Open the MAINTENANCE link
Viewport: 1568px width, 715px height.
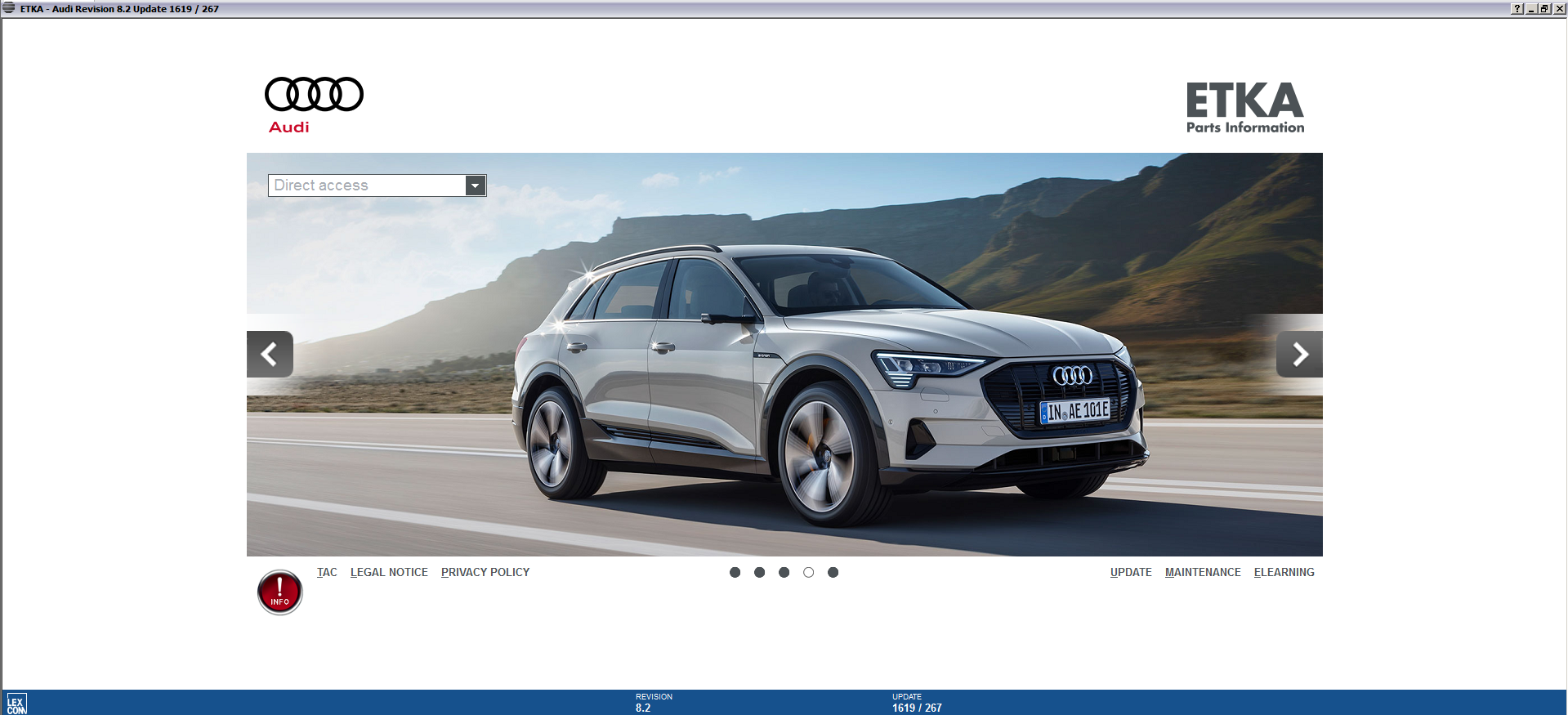[x=1203, y=572]
